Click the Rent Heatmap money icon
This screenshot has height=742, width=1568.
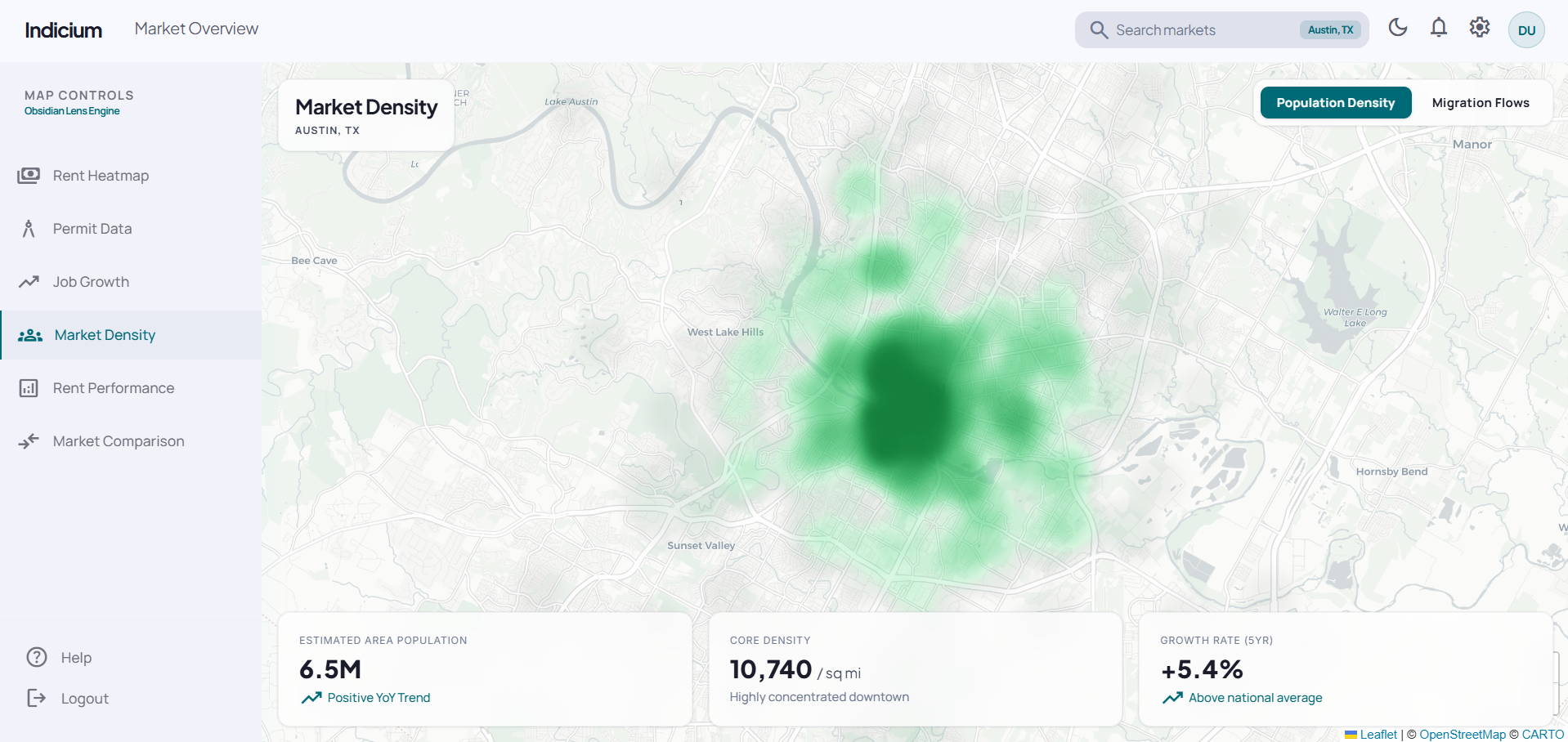coord(29,176)
